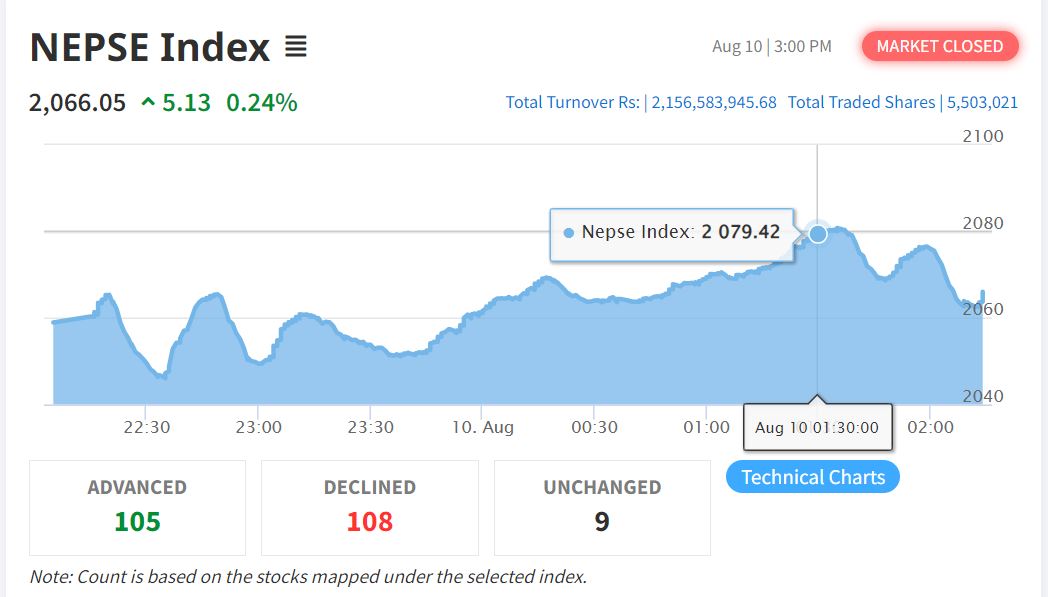
Task: Click the MARKET CLOSED status badge
Action: 939,46
